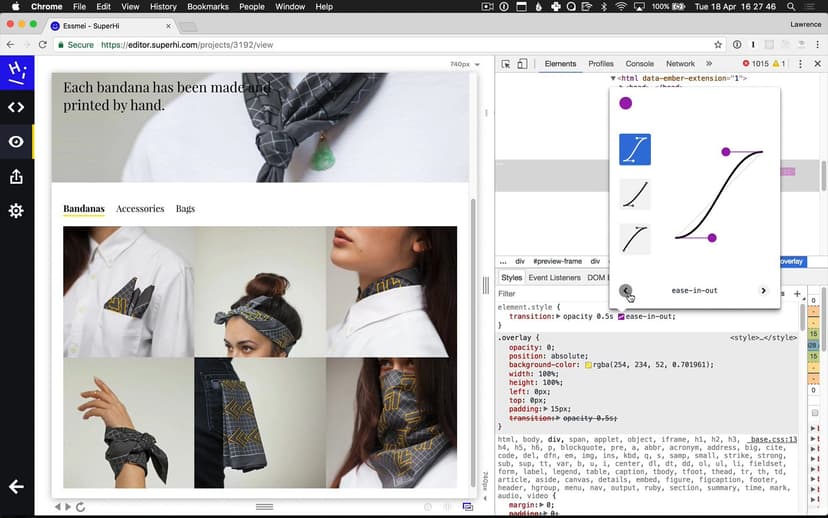Click the purple ease-in-out timing swatch
Screen dimensions: 828x518
pyautogui.click(x=621, y=317)
